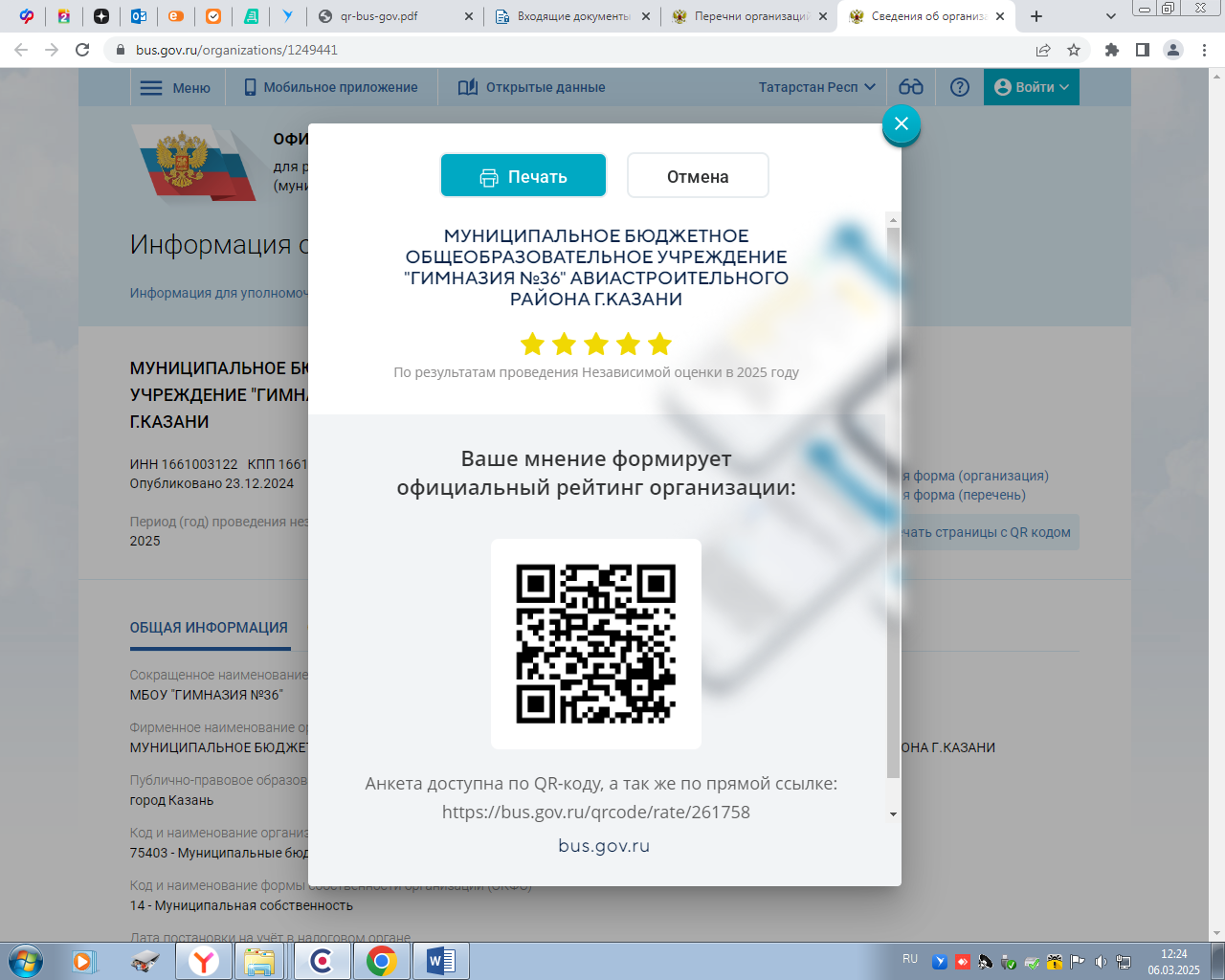Open the Открытые данные section
This screenshot has height=980, width=1225.
pos(532,87)
